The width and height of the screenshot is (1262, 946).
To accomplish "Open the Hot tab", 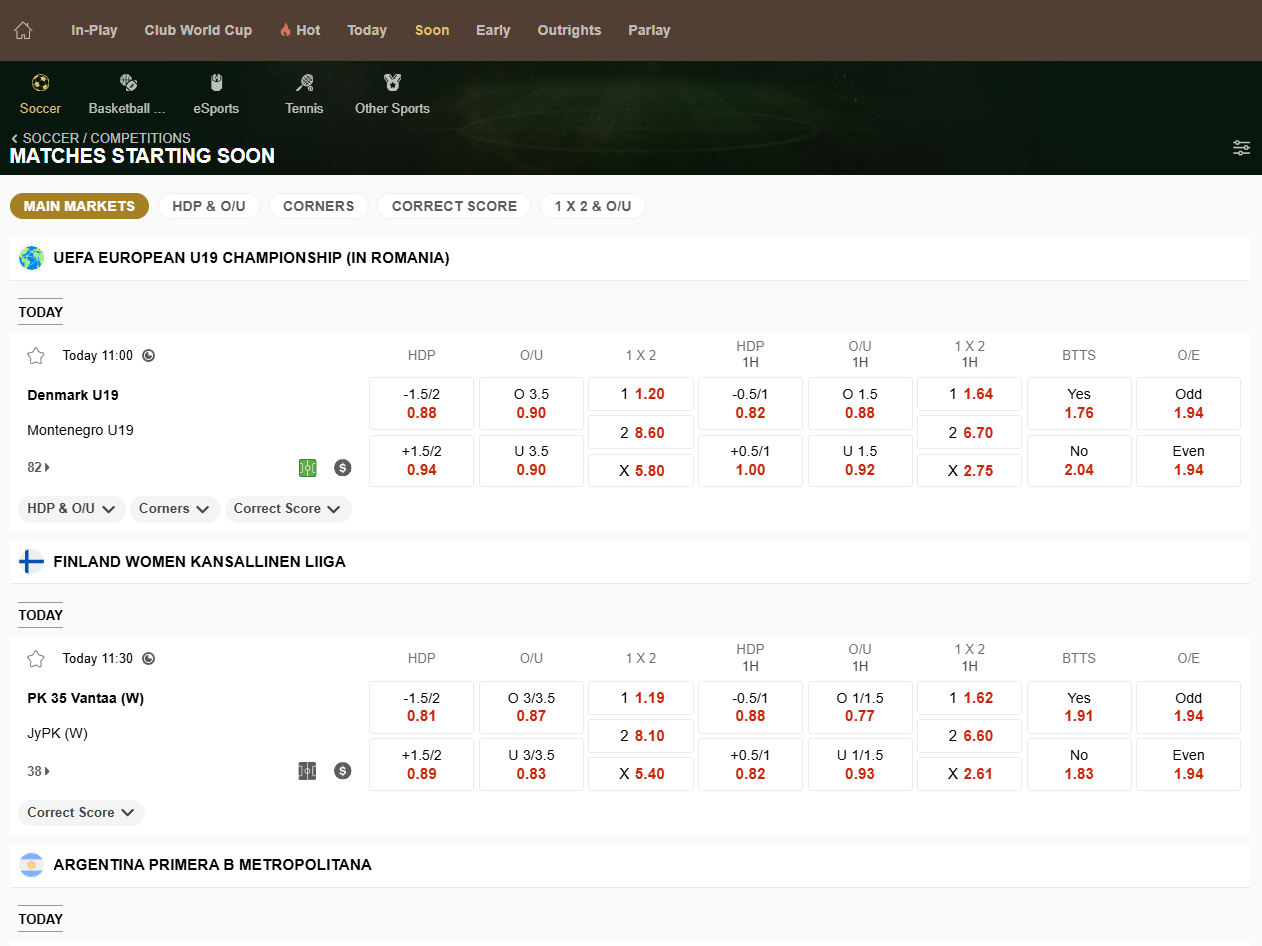I will (300, 30).
